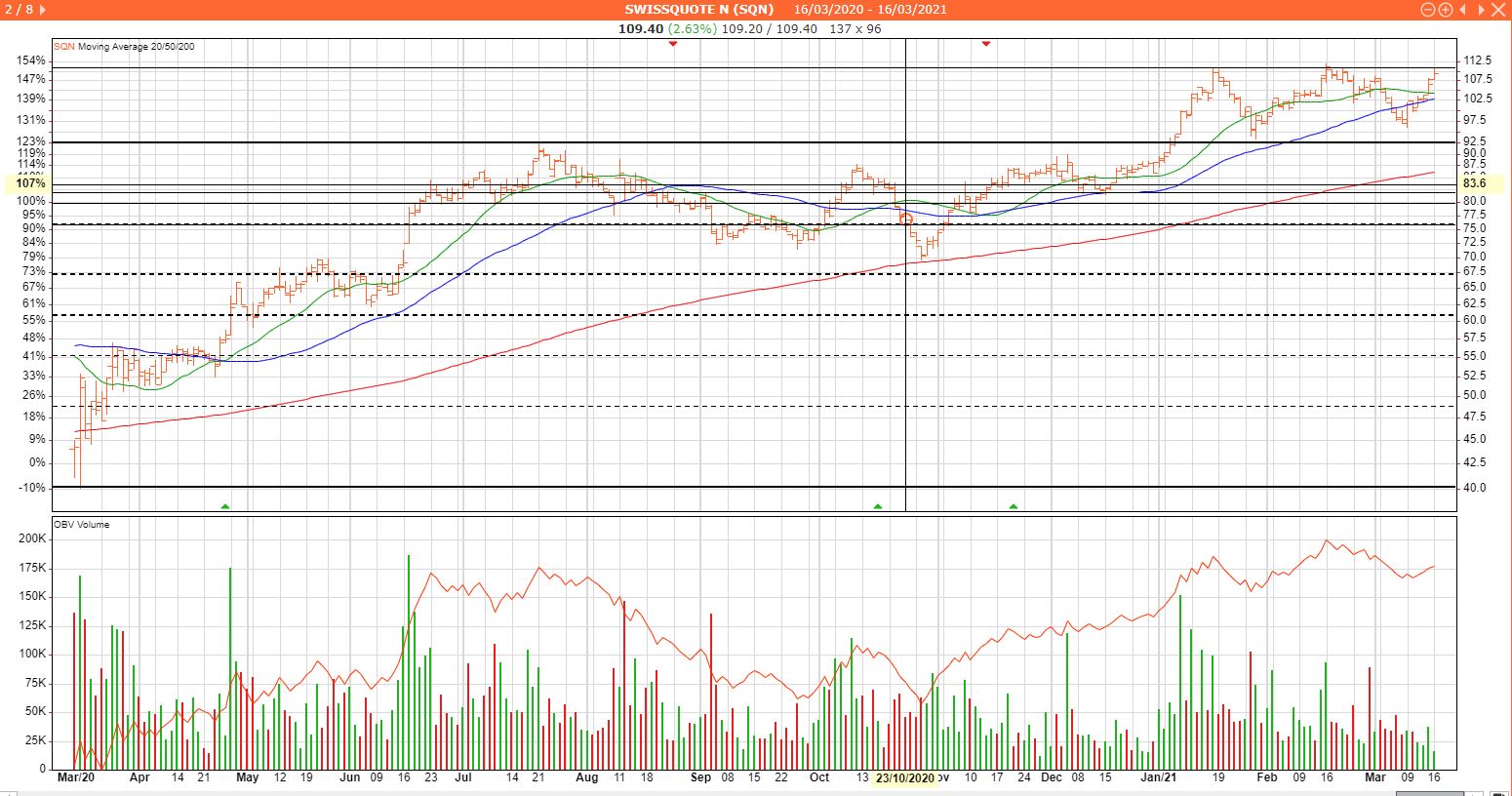Image resolution: width=1512 pixels, height=796 pixels.
Task: Click the highlighted 23/10/2020 date label
Action: coord(904,778)
